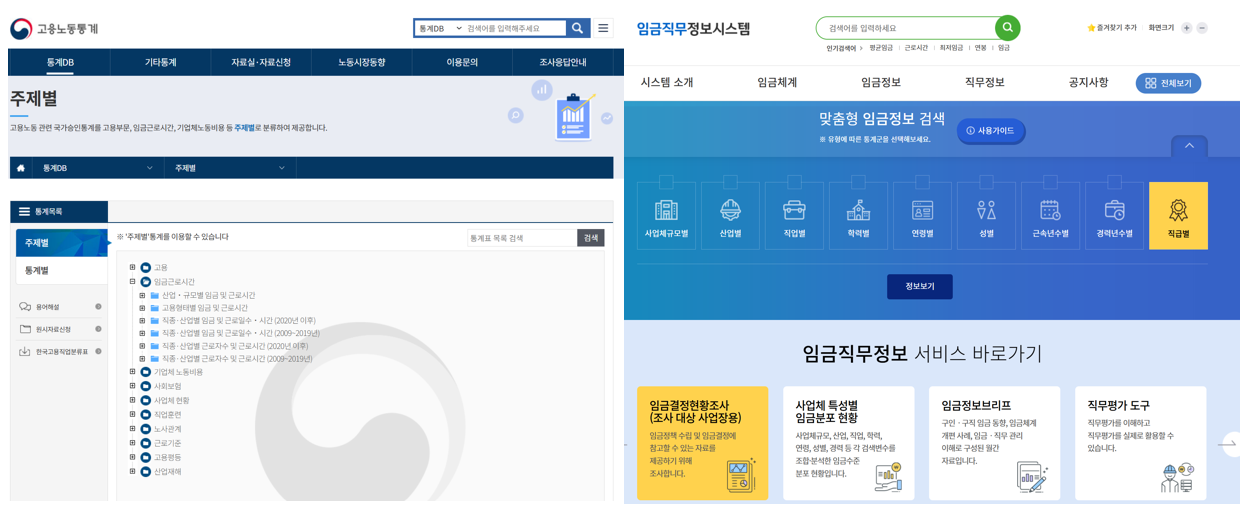The height and width of the screenshot is (508, 1249).
Task: Open the 임금체계 menu in 임금직무정보시스템
Action: point(777,82)
